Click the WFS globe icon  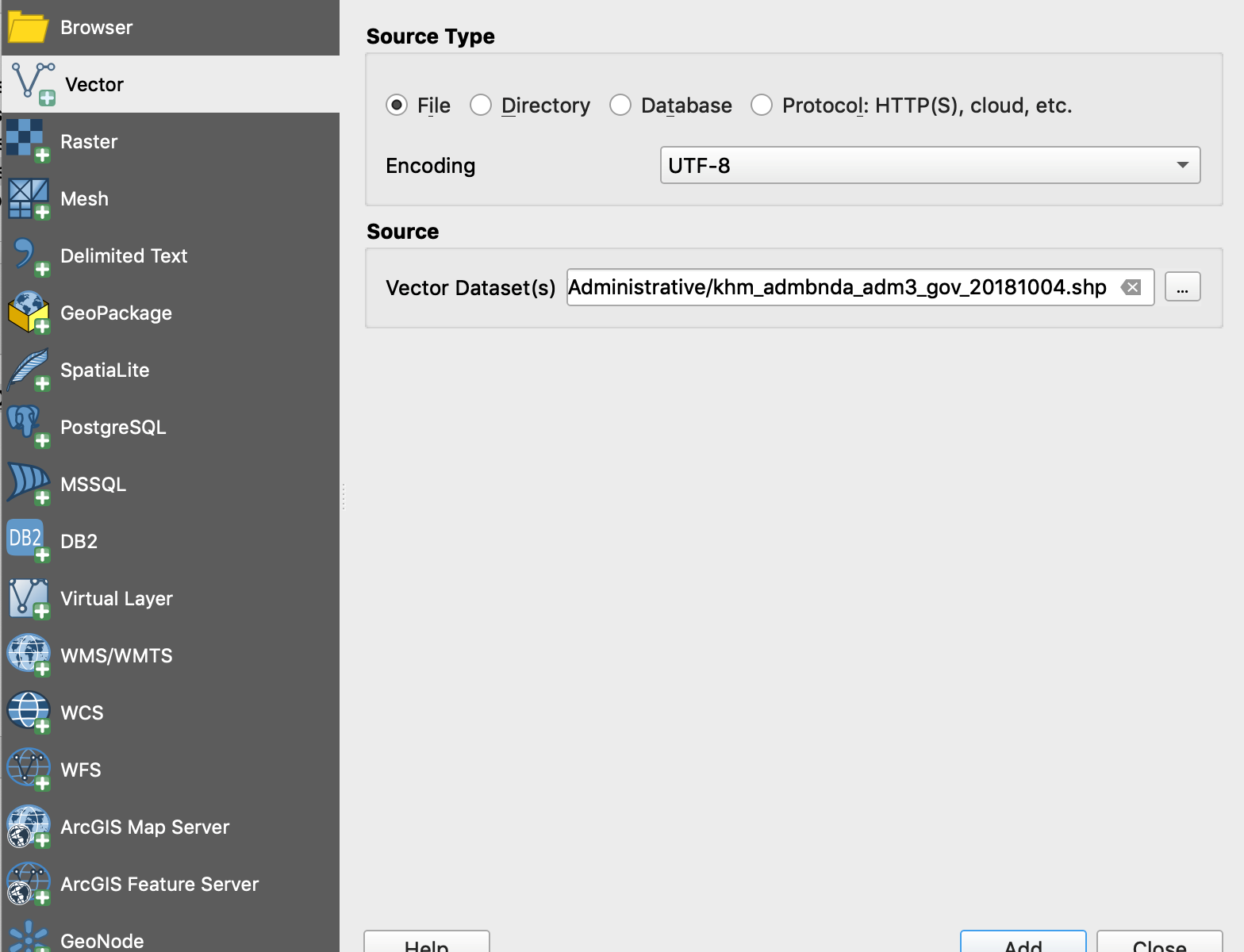tap(29, 770)
